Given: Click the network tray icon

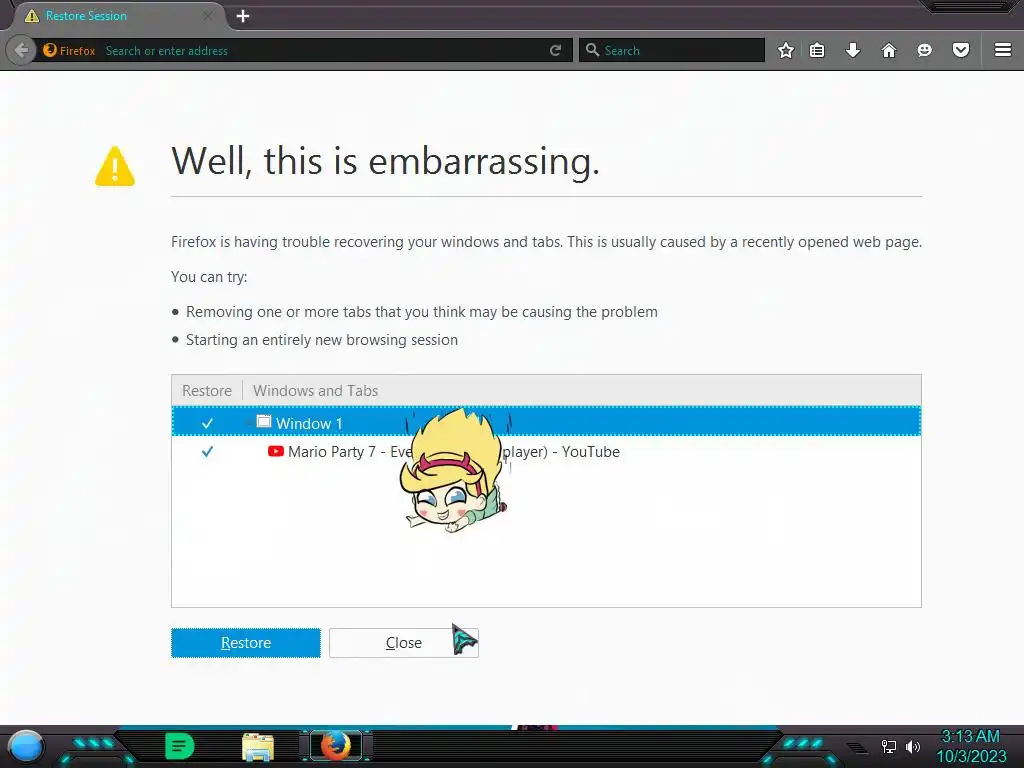Looking at the screenshot, I should pos(889,746).
